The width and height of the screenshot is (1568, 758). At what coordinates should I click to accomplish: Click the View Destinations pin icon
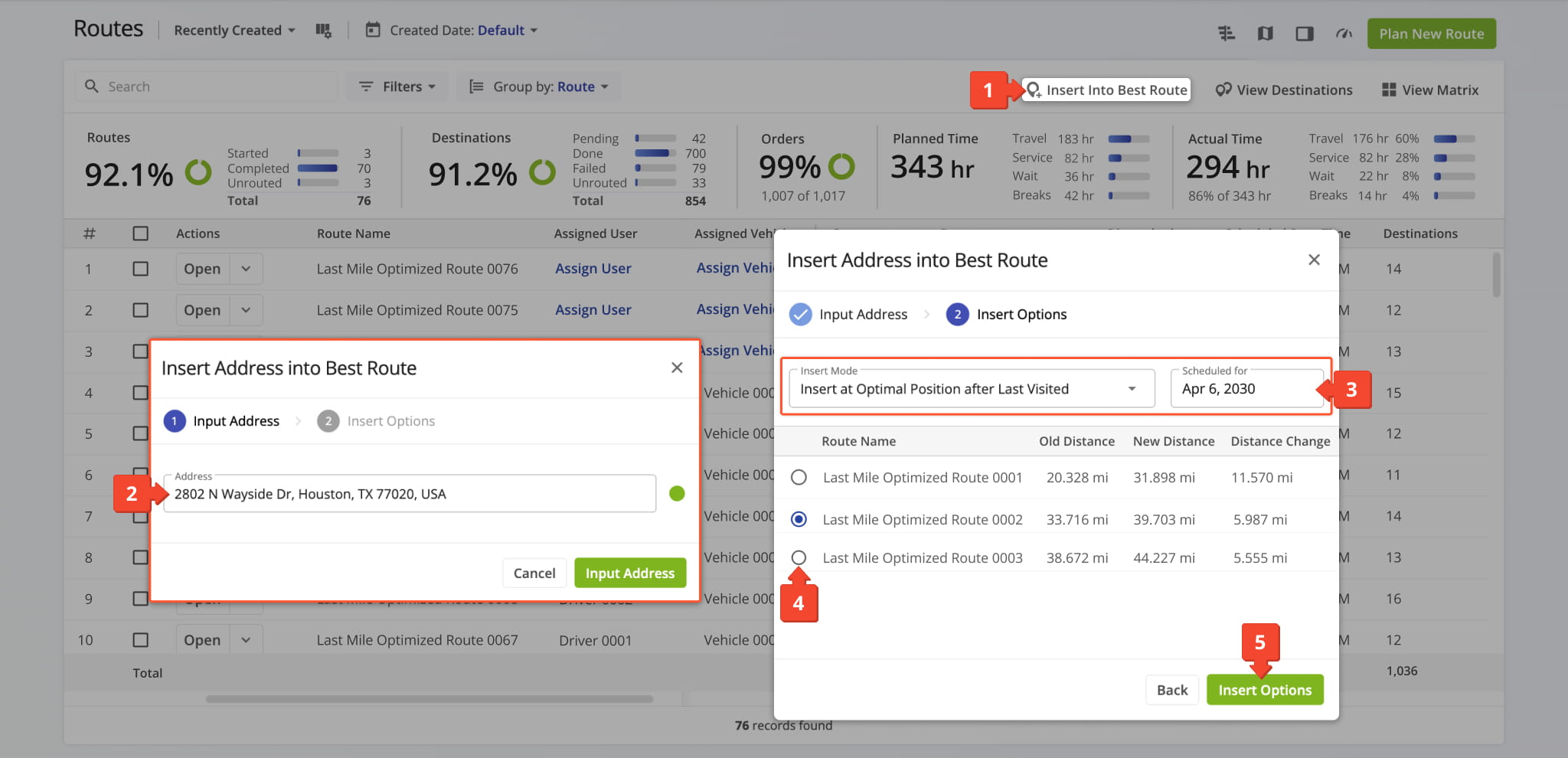(x=1223, y=90)
